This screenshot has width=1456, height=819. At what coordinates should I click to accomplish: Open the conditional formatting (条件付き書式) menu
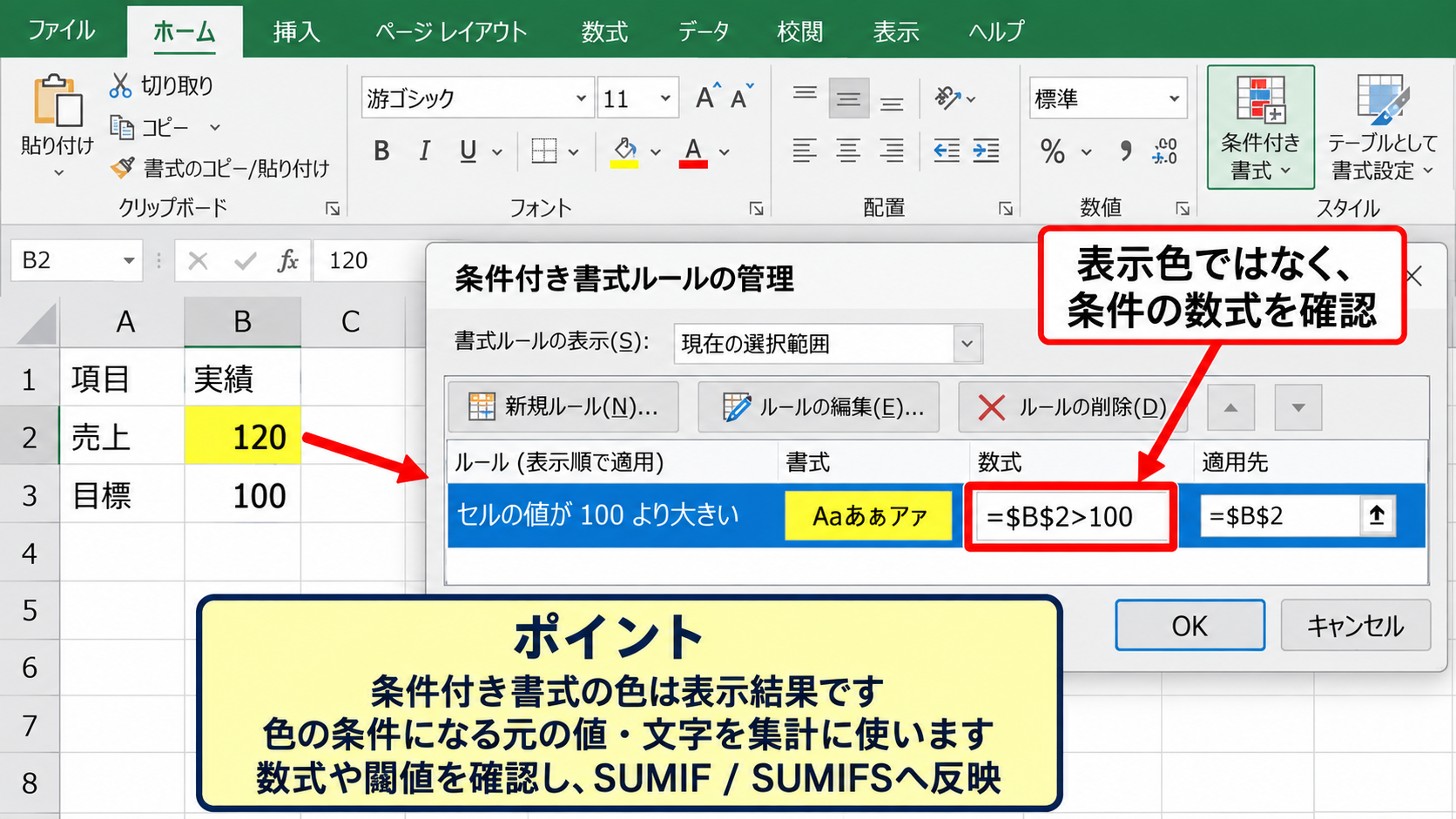click(x=1260, y=127)
